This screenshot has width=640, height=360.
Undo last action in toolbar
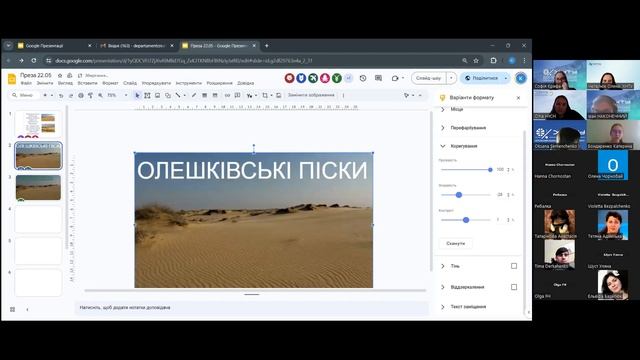[x=61, y=96]
